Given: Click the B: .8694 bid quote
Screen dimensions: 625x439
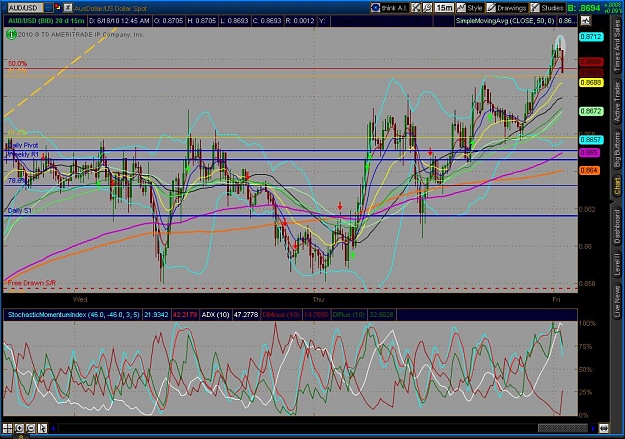Looking at the screenshot, I should coord(584,8).
